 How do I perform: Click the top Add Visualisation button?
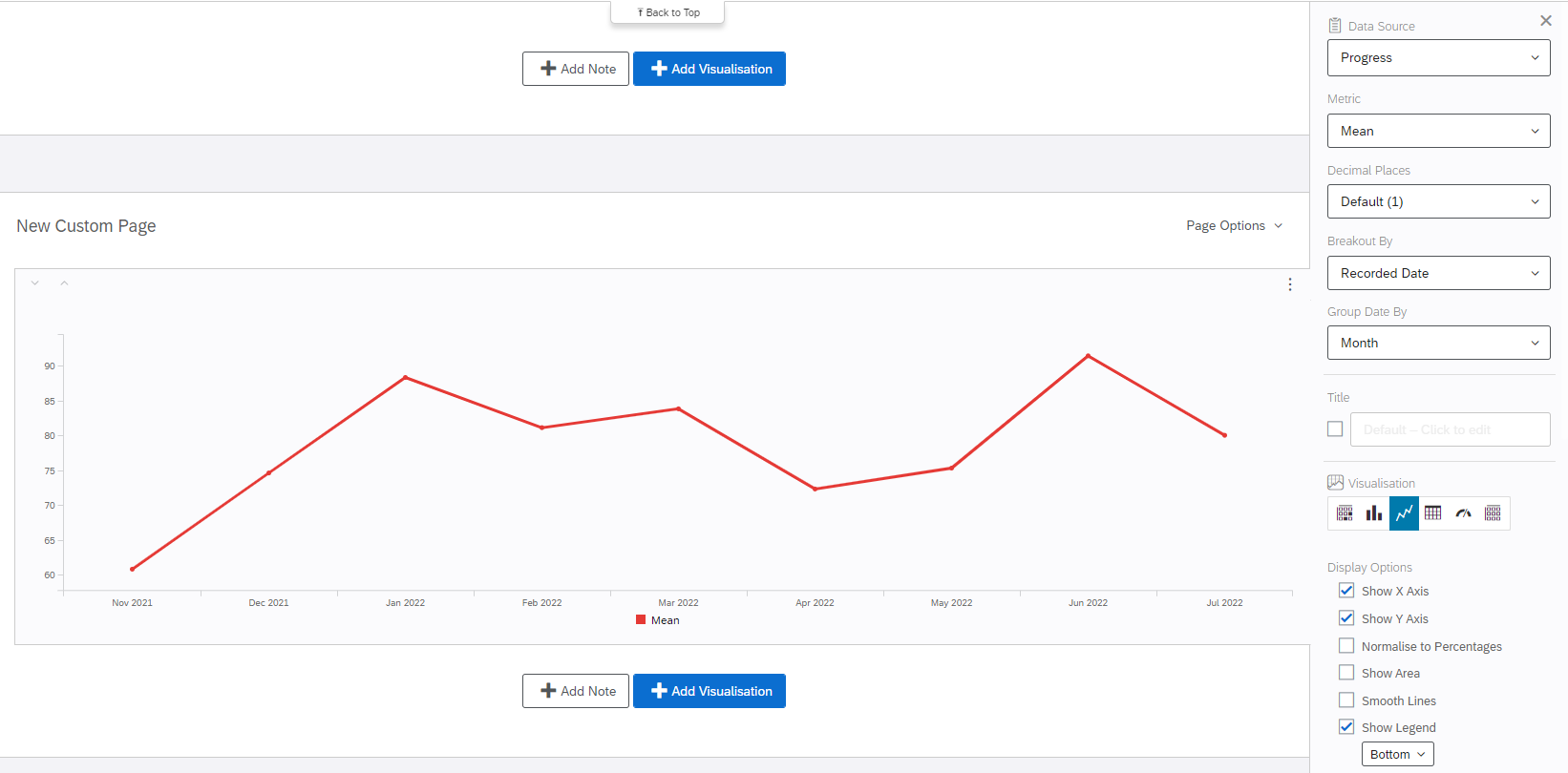[x=710, y=69]
